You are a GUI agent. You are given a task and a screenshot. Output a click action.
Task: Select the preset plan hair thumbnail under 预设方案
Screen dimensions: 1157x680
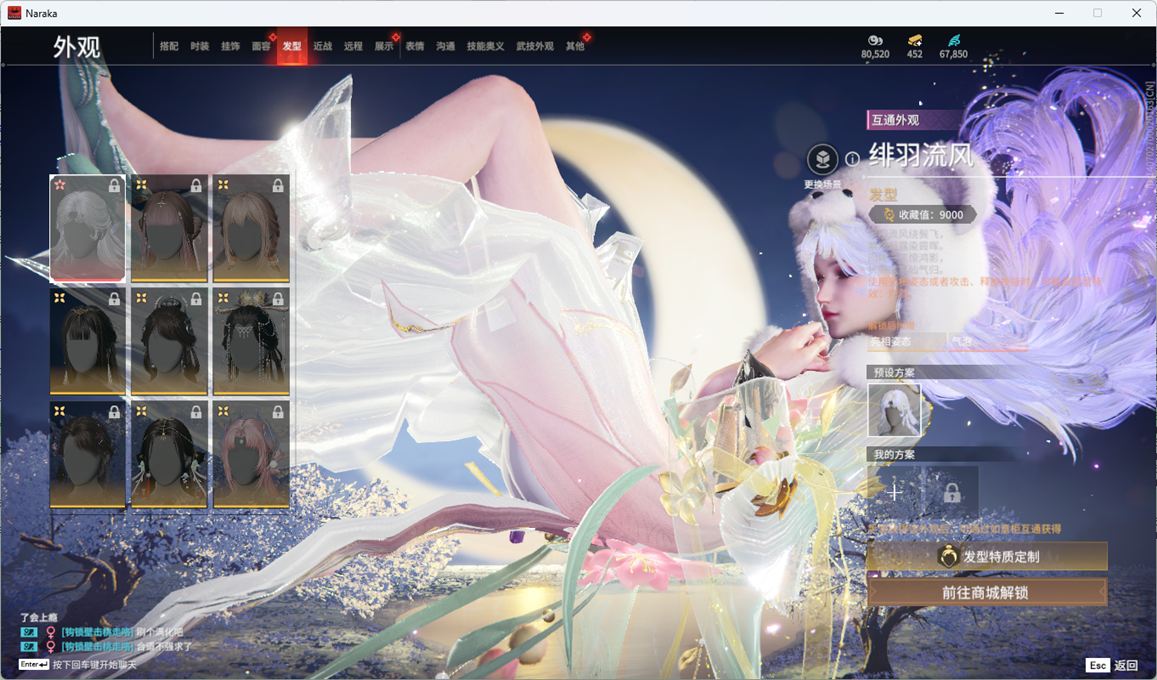tap(894, 410)
